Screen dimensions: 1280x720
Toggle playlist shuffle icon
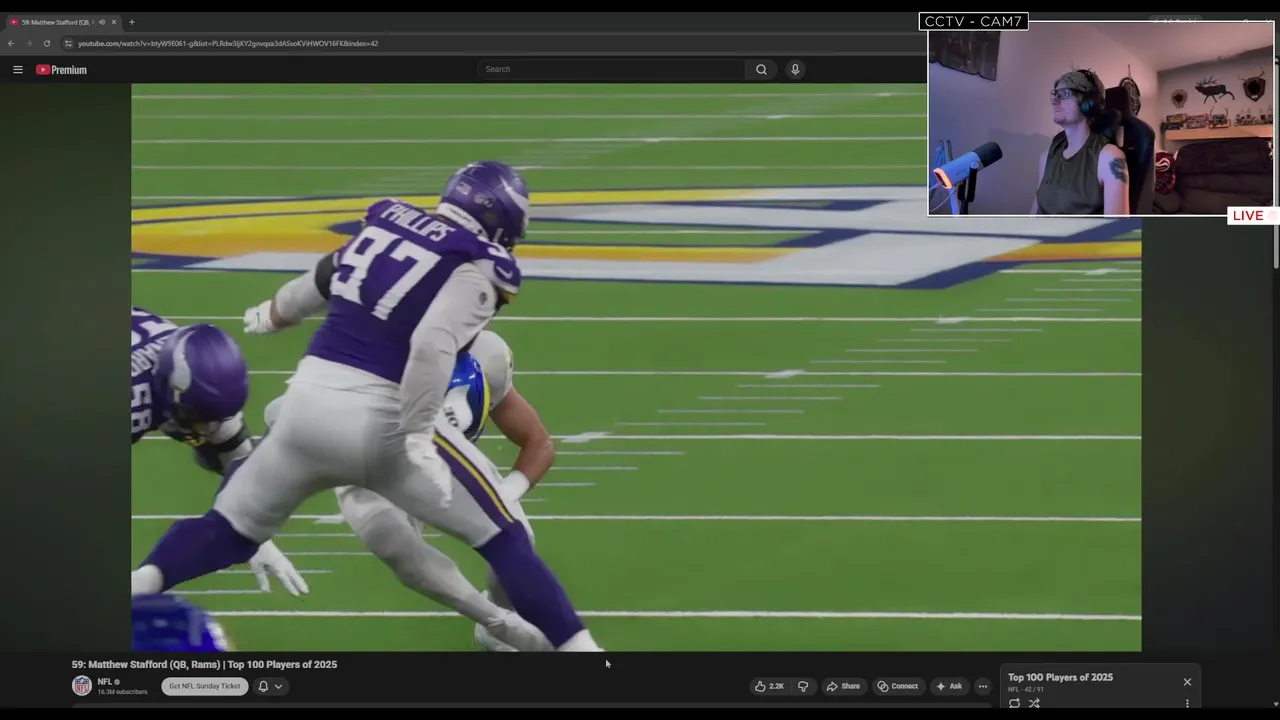tap(1034, 703)
